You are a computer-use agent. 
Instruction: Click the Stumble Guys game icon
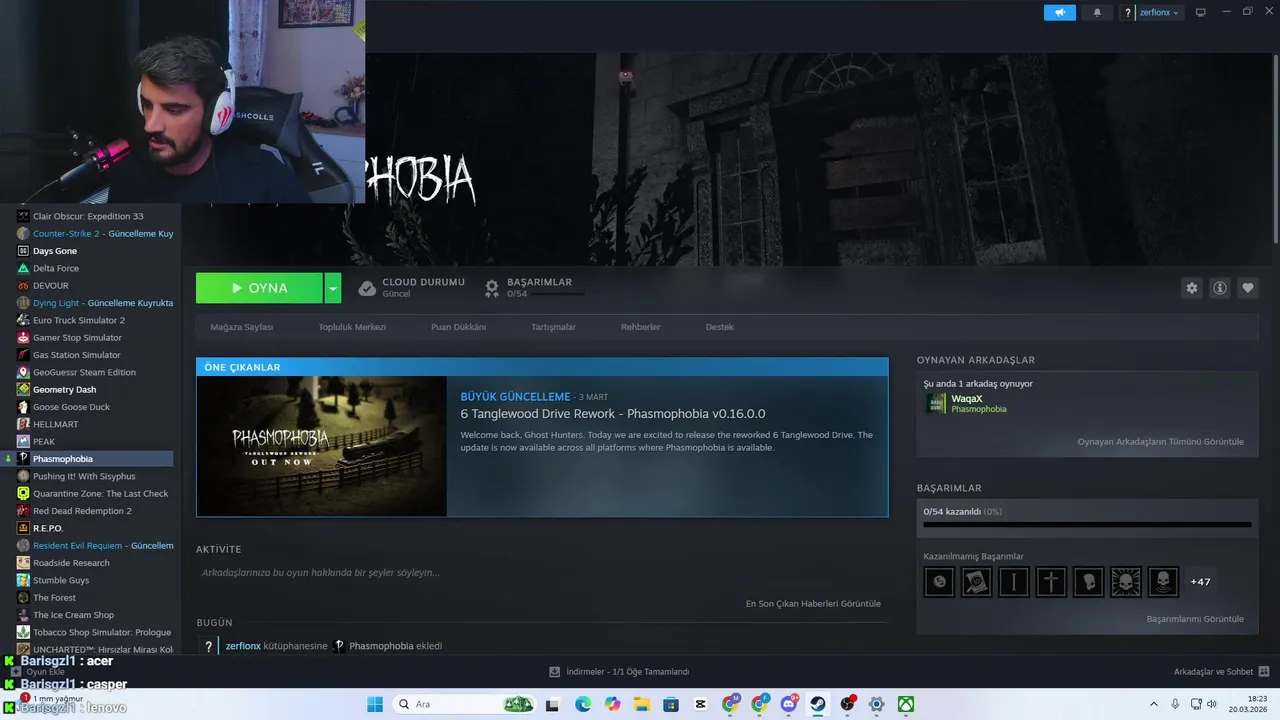[x=23, y=580]
